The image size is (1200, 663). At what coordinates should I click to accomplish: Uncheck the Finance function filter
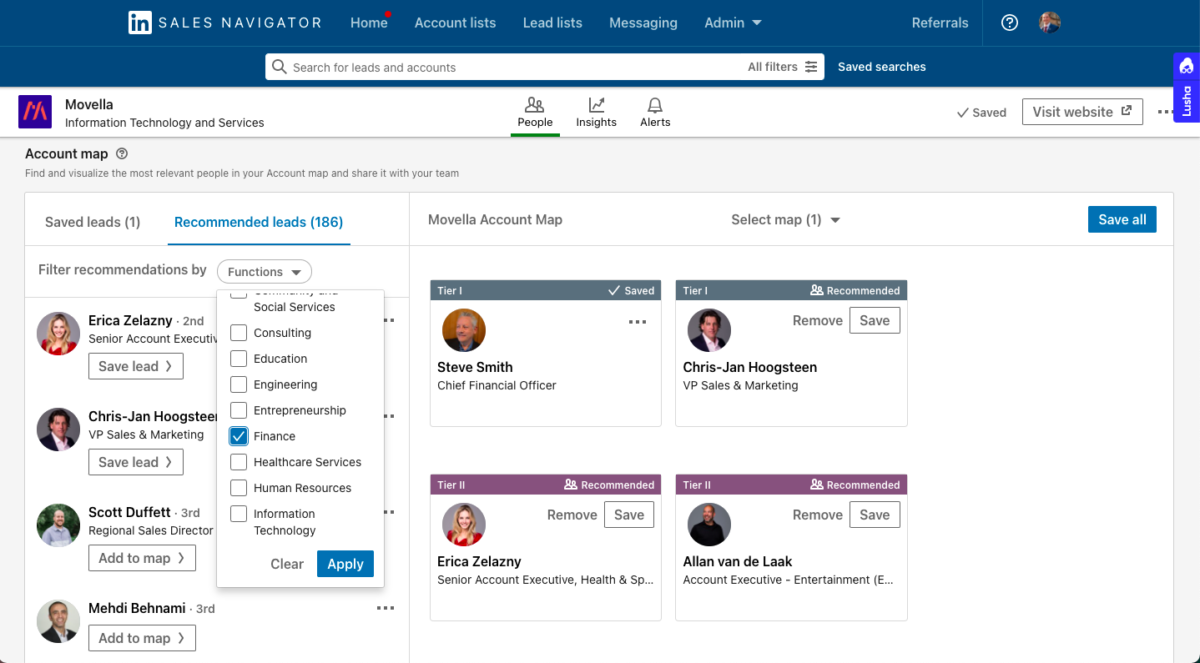coord(239,436)
